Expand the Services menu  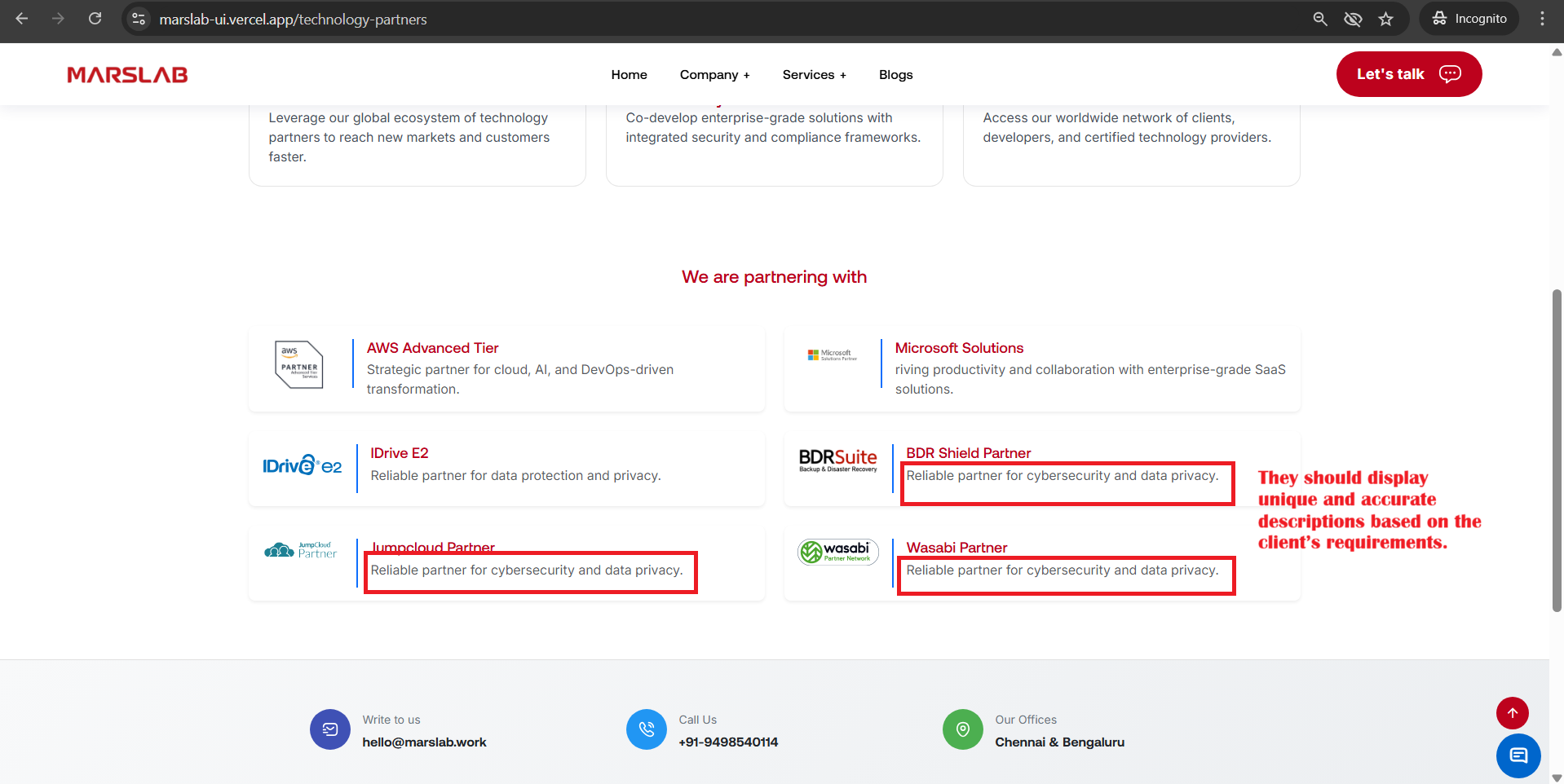tap(814, 75)
